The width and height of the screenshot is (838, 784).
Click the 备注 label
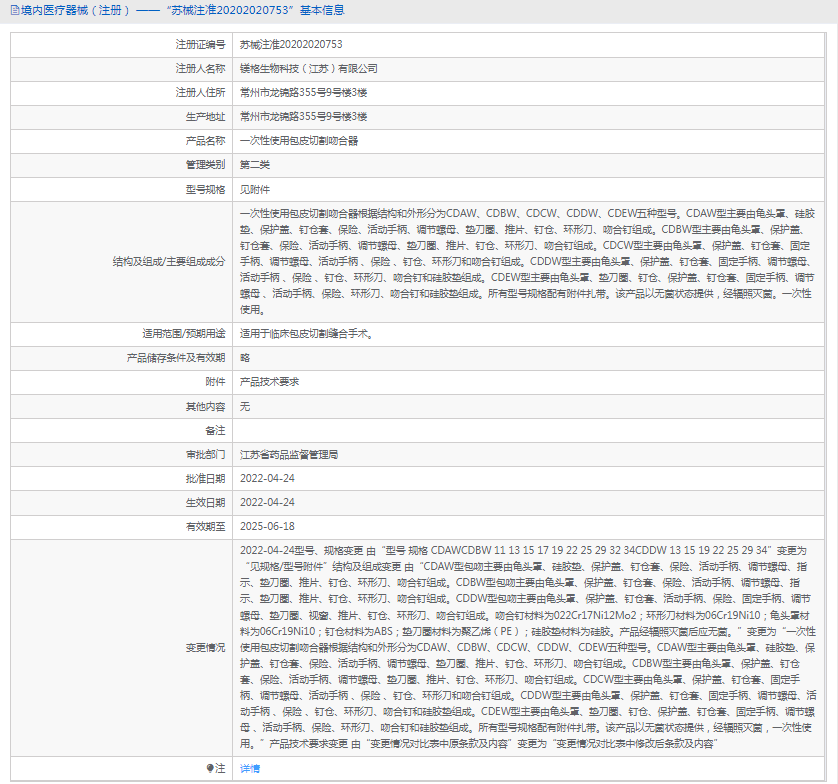click(215, 430)
